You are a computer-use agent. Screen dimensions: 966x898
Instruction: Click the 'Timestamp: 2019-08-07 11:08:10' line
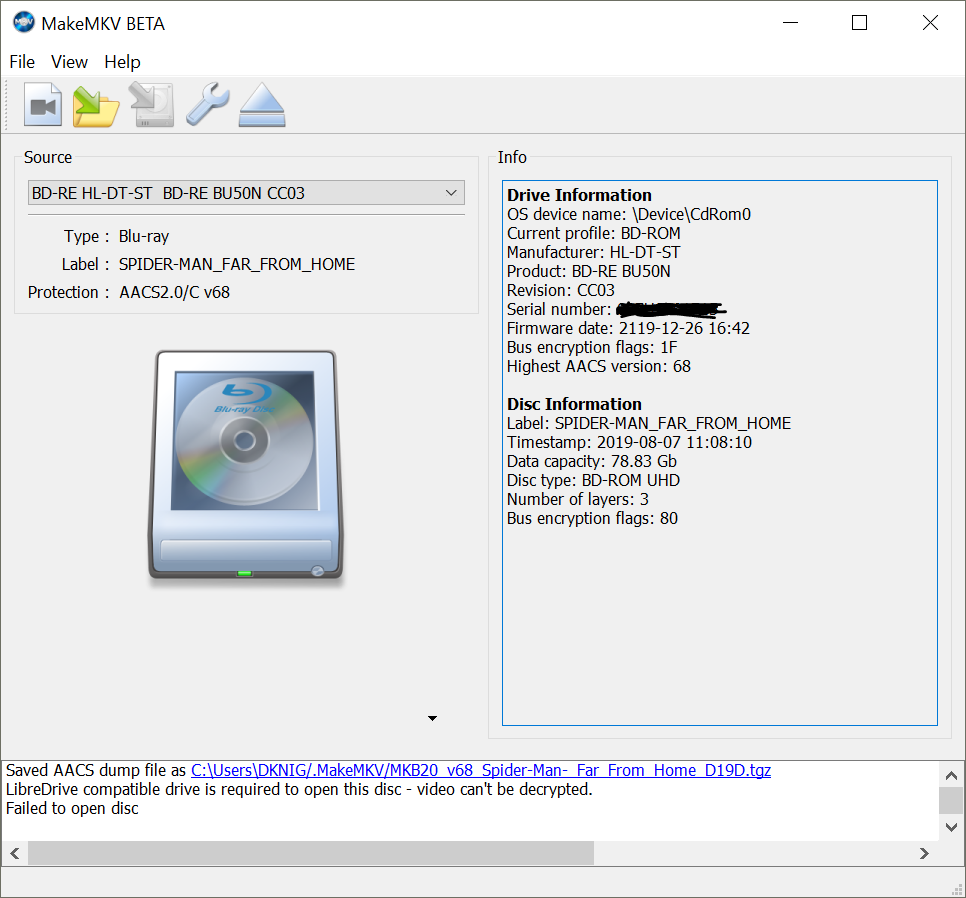pos(630,442)
